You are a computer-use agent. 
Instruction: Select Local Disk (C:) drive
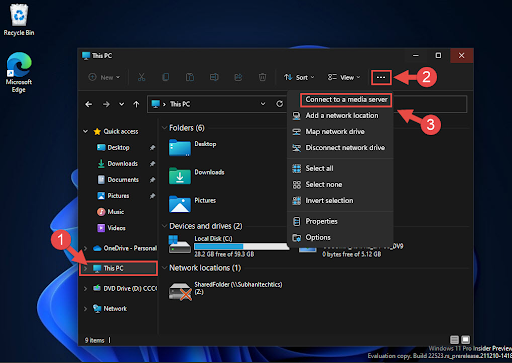click(228, 246)
